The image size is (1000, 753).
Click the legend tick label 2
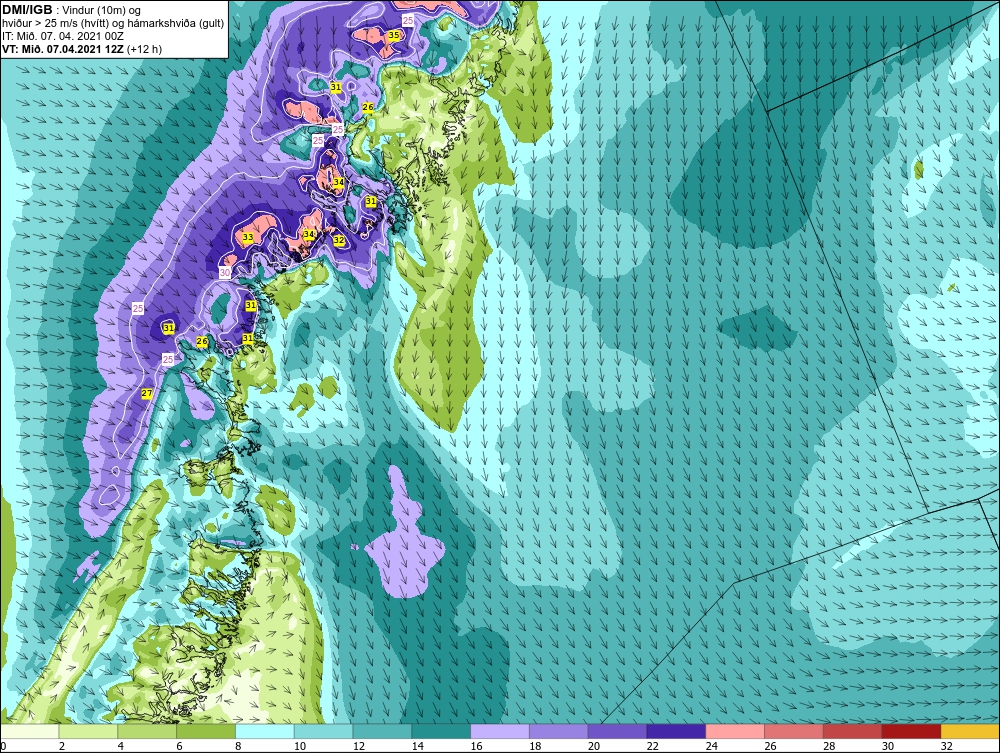[62, 746]
